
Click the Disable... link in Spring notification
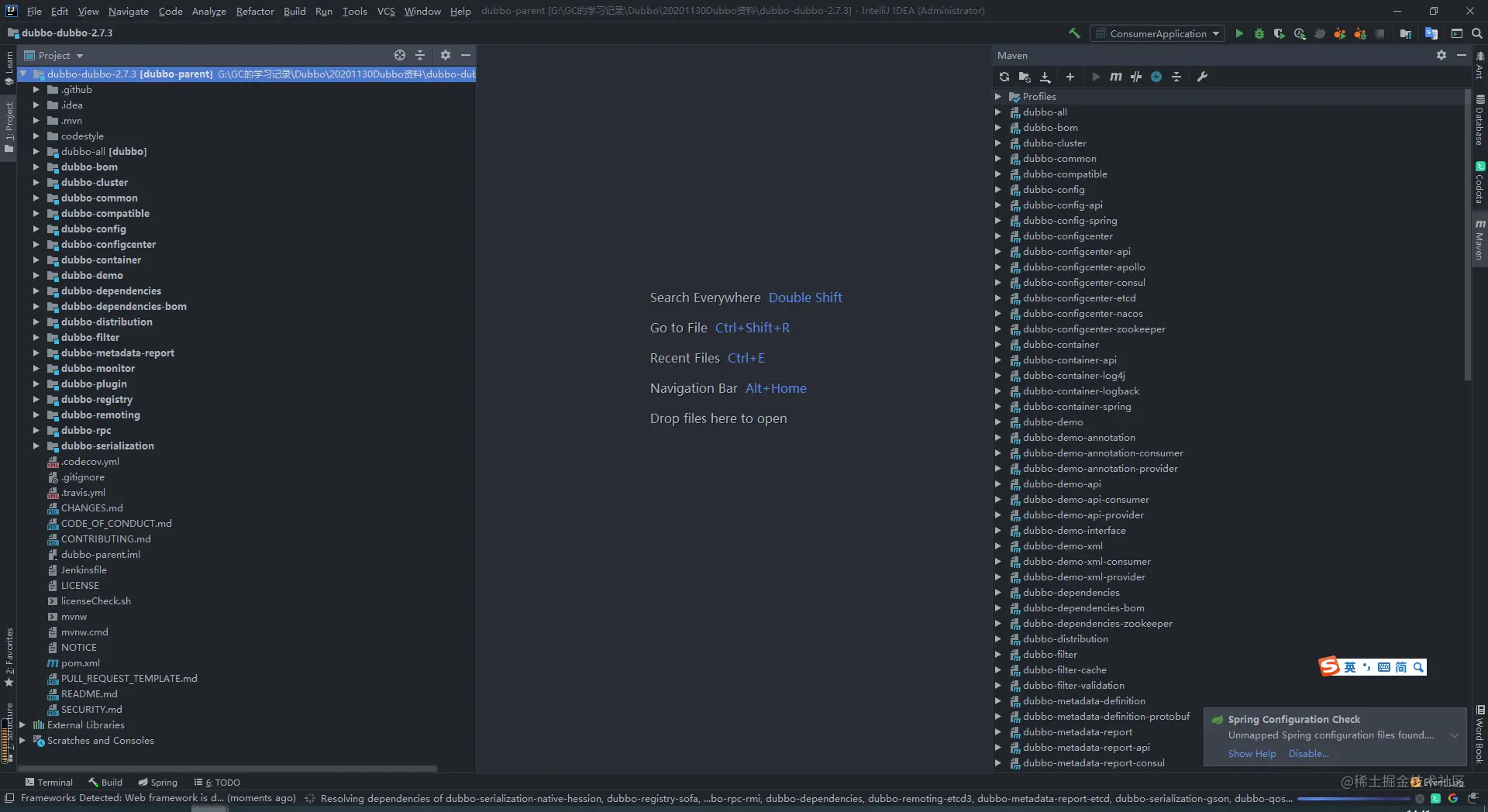1308,754
